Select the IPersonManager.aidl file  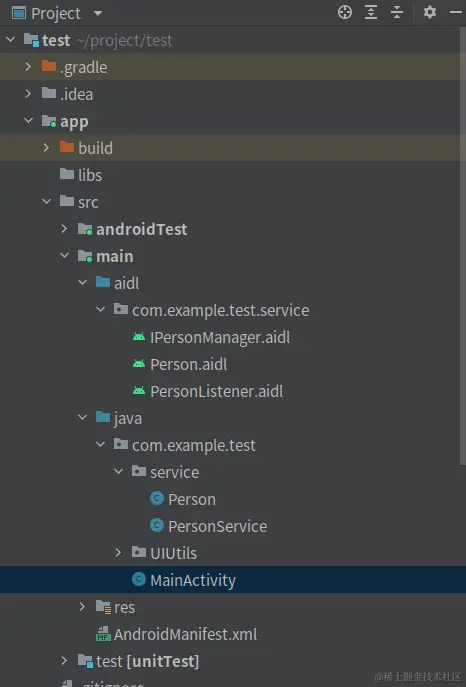pos(212,337)
